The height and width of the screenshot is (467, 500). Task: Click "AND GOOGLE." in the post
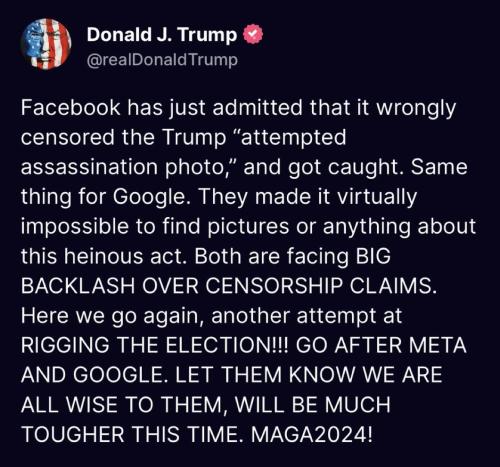(x=92, y=375)
